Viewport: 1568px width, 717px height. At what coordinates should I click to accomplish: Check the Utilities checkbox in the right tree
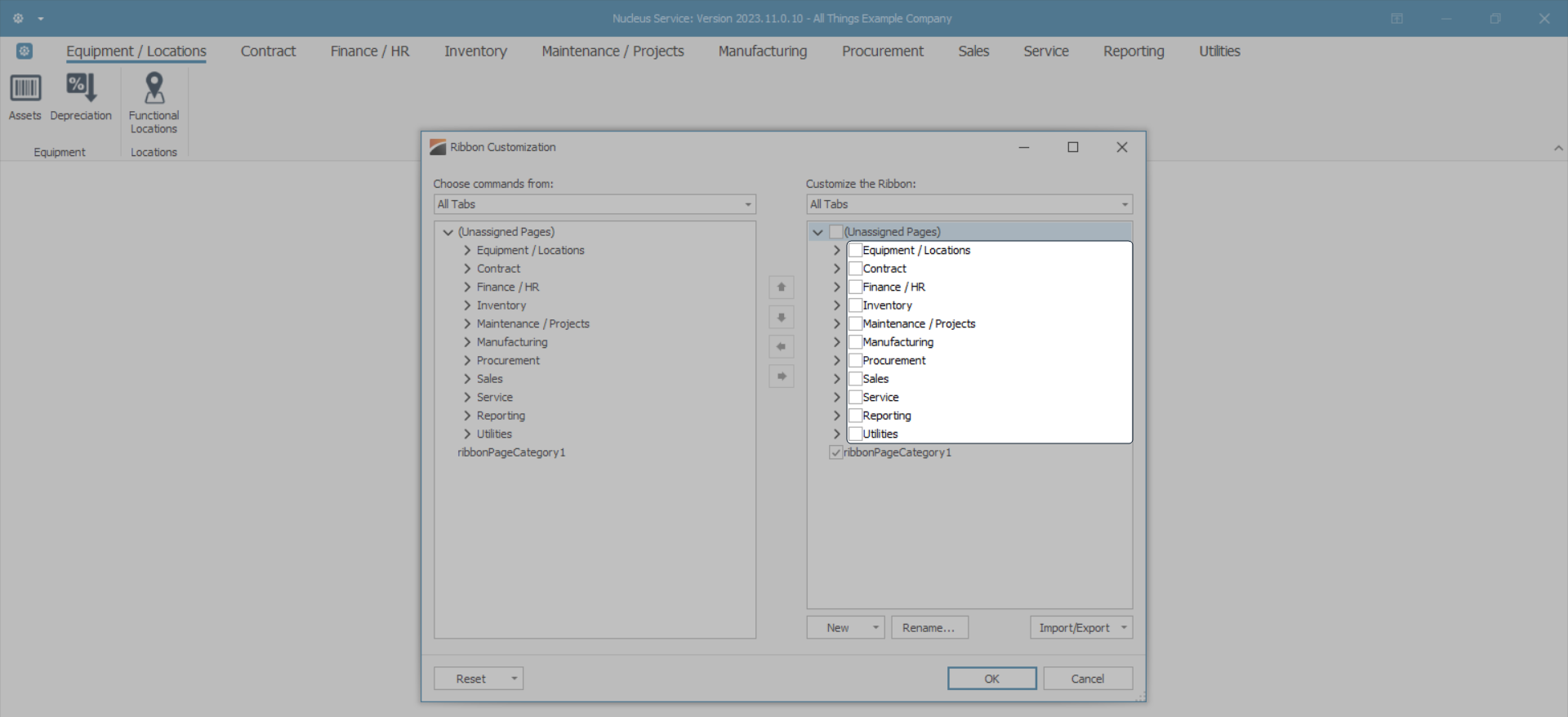click(x=856, y=434)
